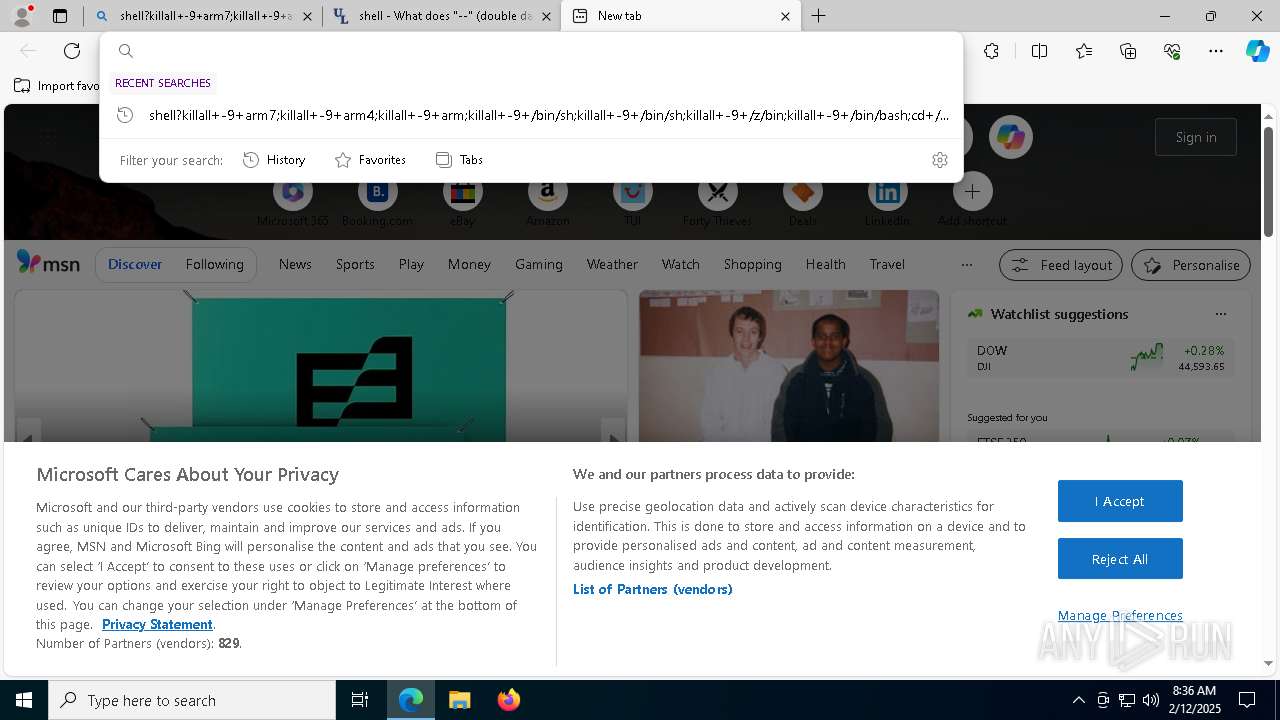Open the Favorites star toolbar icon
This screenshot has width=1280, height=720.
pos(1084,51)
